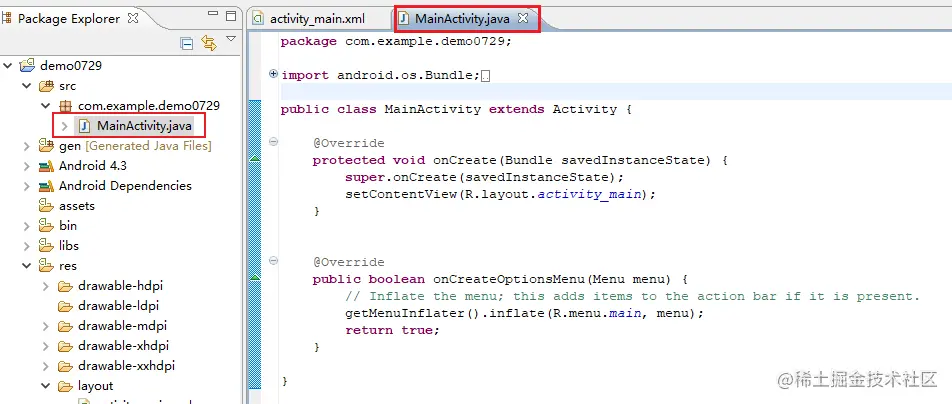Screen dimensions: 952x404
Task: Click 'super.onCreate(savedInstanceState);' line
Action: [x=484, y=177]
